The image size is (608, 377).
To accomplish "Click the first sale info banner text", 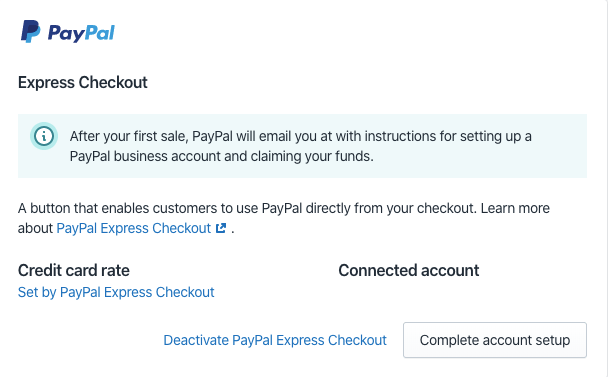I will (301, 146).
